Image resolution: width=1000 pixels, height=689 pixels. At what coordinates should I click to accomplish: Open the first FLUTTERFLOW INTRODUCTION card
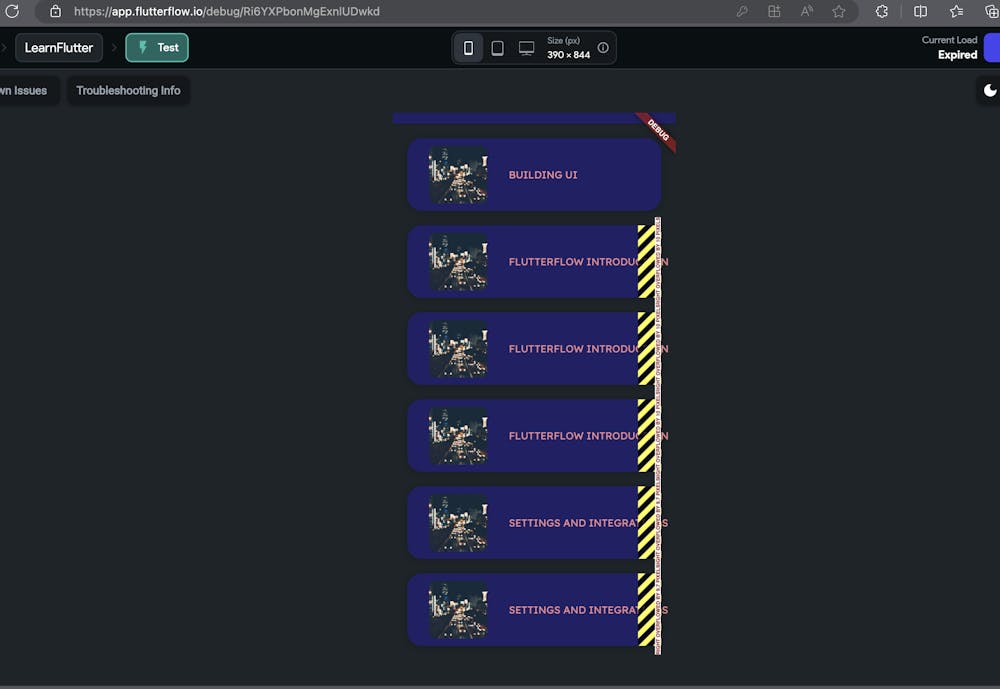[x=534, y=262]
